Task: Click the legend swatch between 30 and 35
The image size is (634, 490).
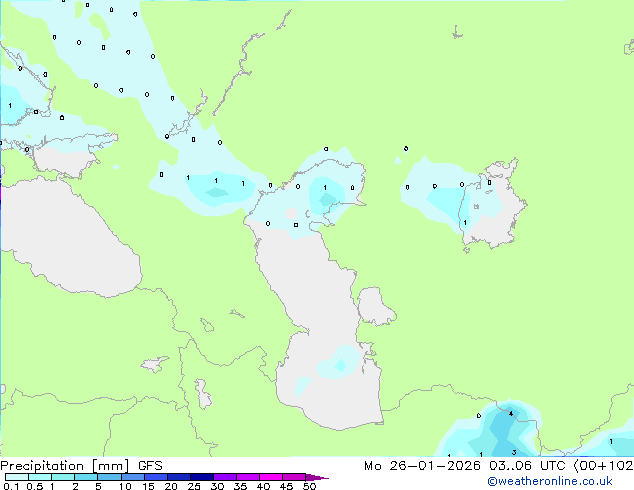Action: (224, 477)
